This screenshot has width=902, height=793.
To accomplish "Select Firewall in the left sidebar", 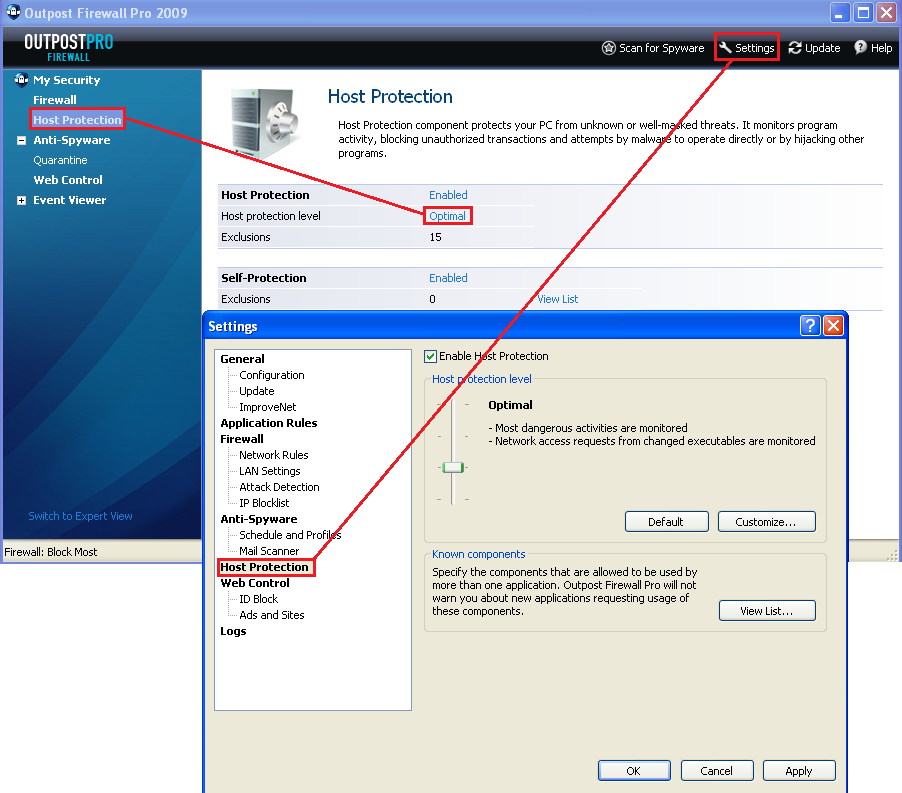I will pyautogui.click(x=55, y=100).
